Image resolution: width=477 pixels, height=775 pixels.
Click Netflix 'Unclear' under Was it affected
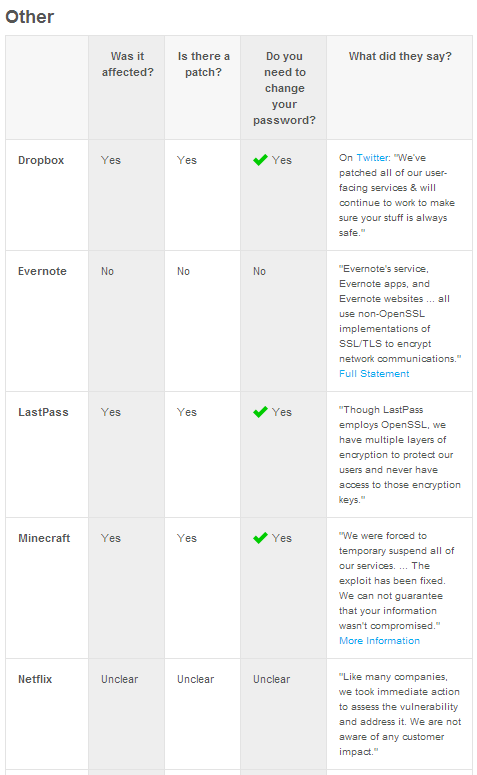tap(120, 679)
